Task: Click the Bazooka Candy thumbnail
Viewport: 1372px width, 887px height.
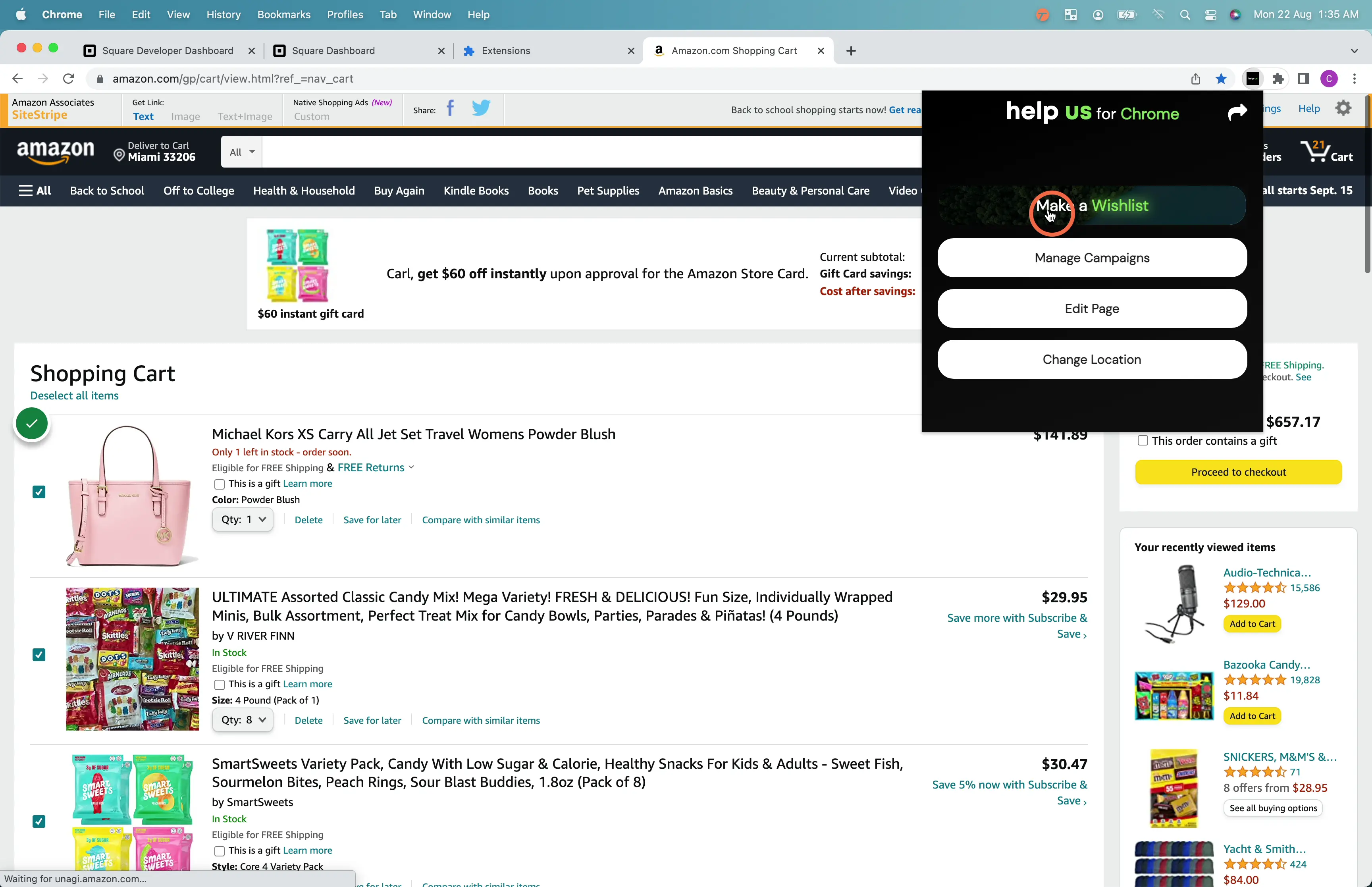Action: [1174, 696]
